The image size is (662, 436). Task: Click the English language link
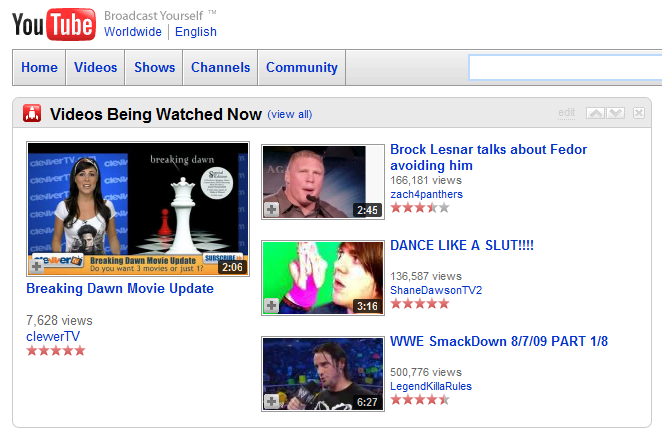point(196,32)
